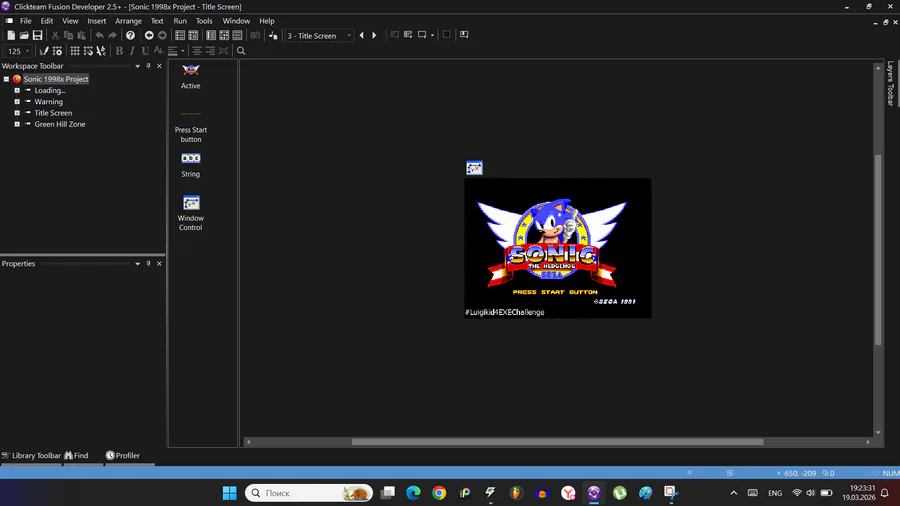Open the '3 - Title Screen' frame selector
The width and height of the screenshot is (900, 506).
point(319,36)
